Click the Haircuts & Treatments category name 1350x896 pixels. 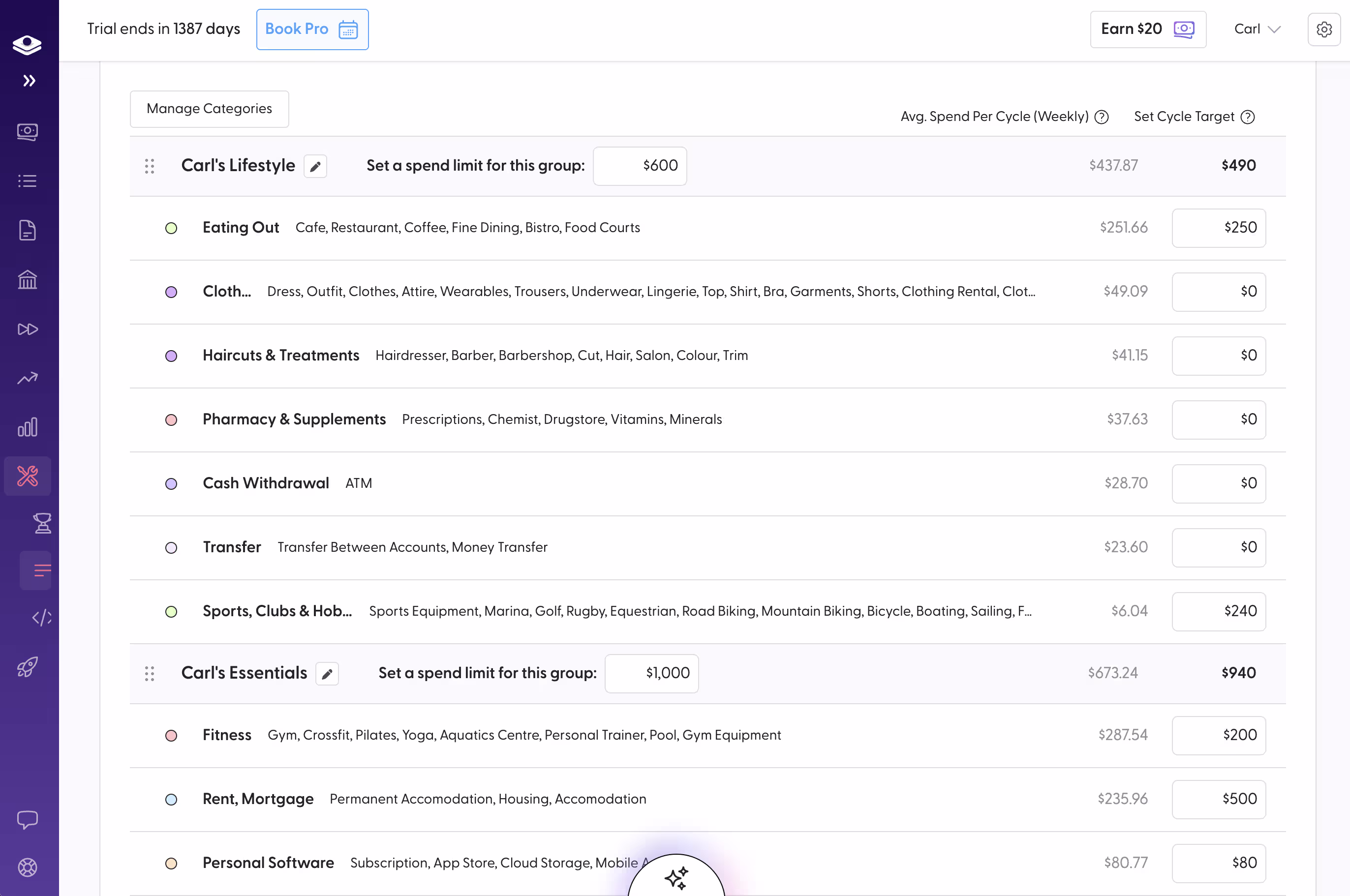pyautogui.click(x=280, y=356)
